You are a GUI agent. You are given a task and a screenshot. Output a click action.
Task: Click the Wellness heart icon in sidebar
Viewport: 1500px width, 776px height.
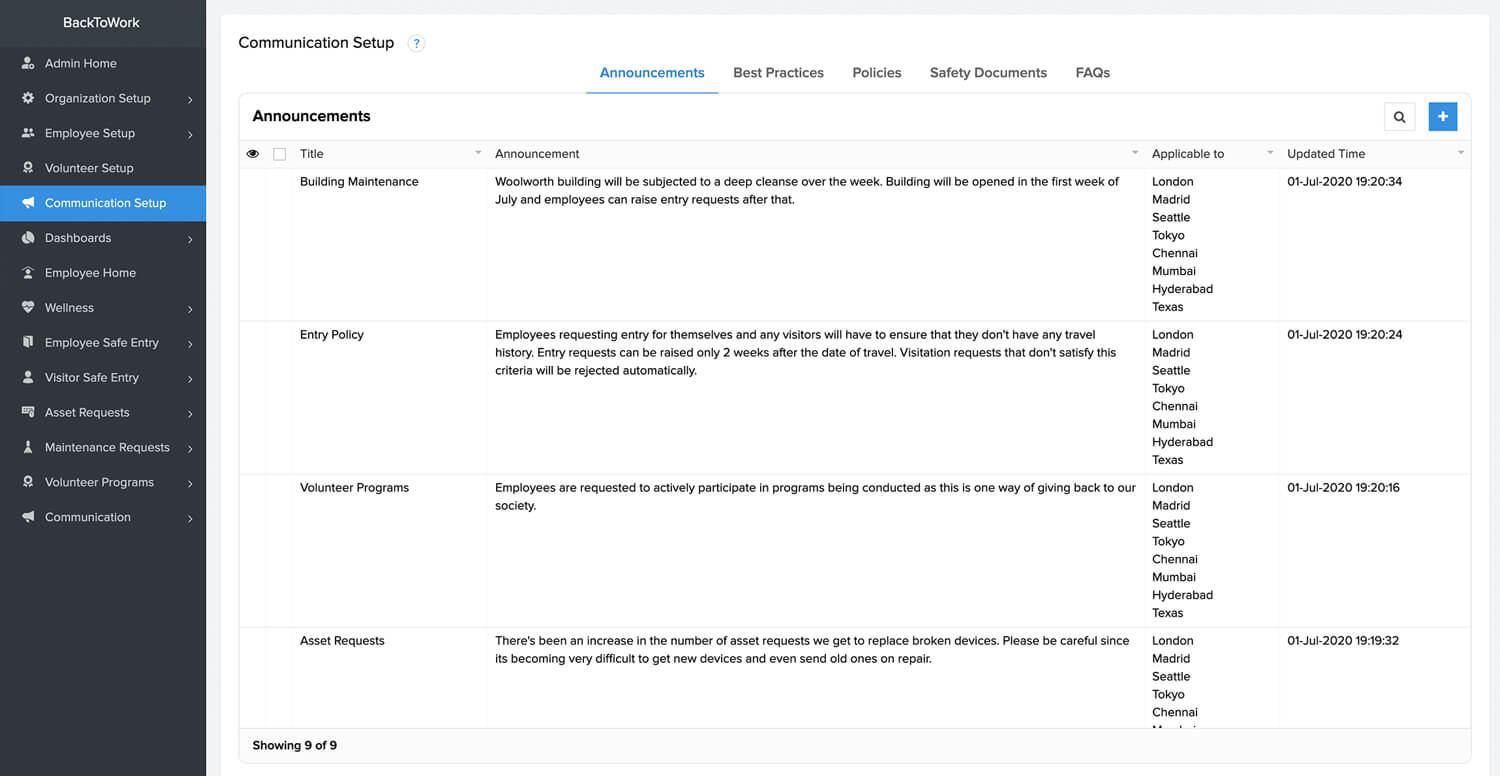[28, 308]
